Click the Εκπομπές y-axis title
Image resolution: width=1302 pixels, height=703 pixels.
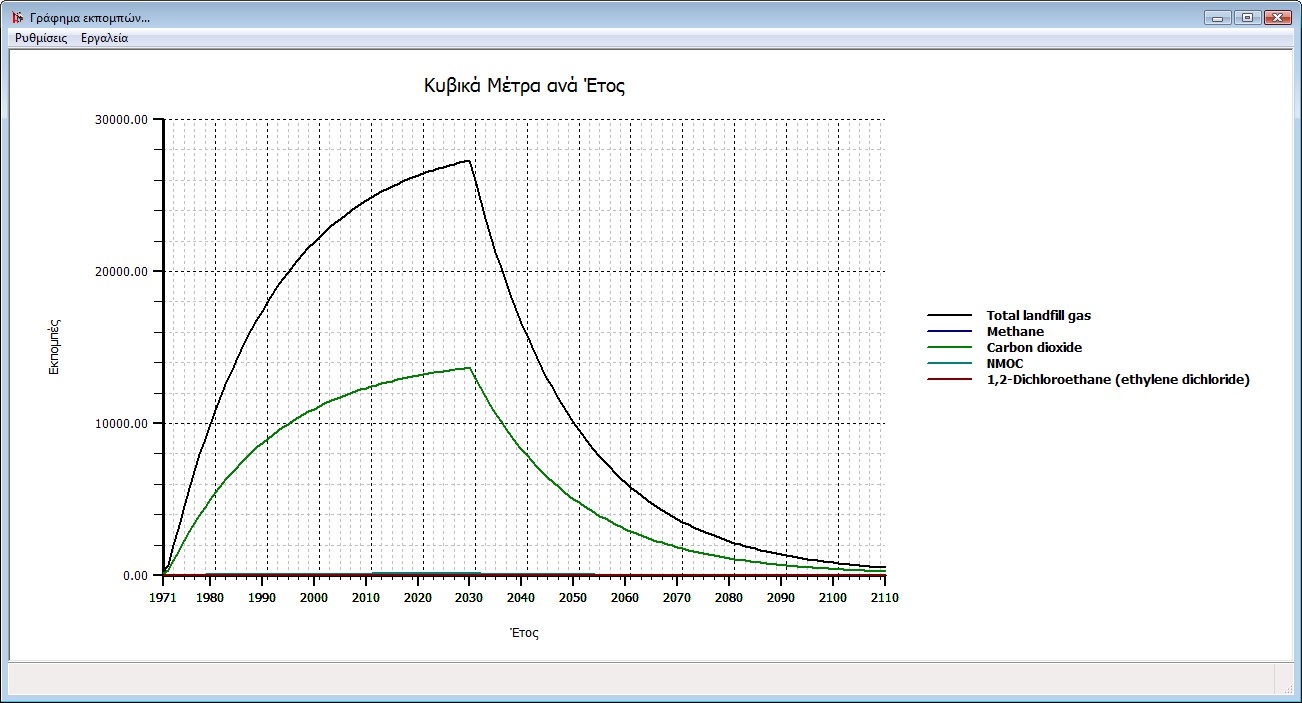57,347
